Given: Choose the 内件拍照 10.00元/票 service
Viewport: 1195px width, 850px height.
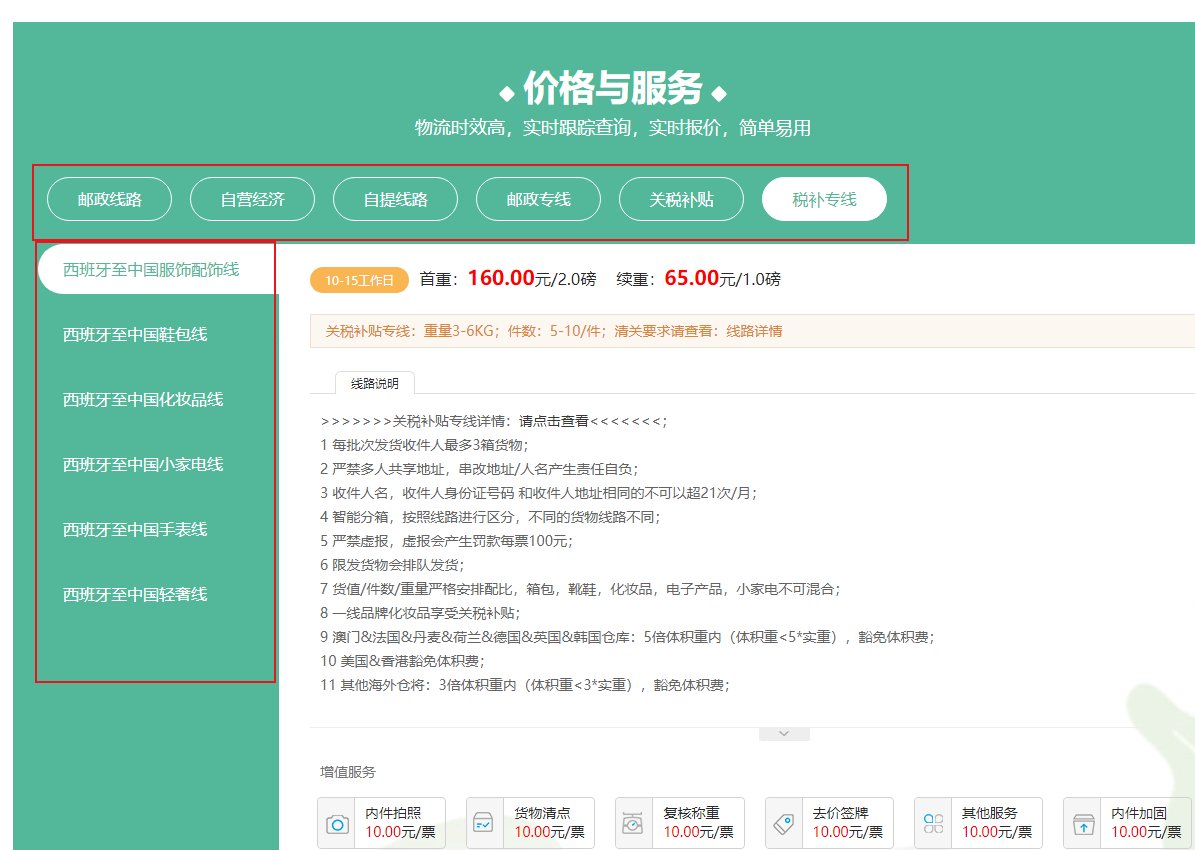Looking at the screenshot, I should (381, 823).
